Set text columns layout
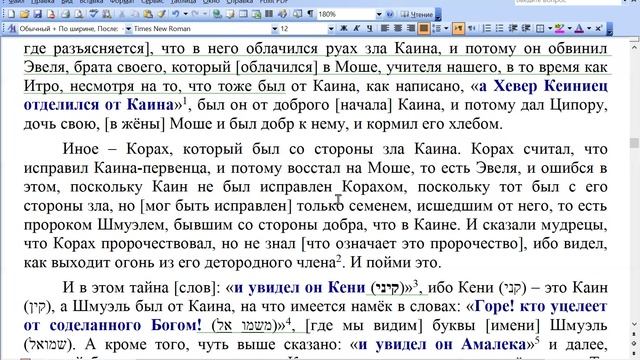The image size is (640, 360). (269, 14)
